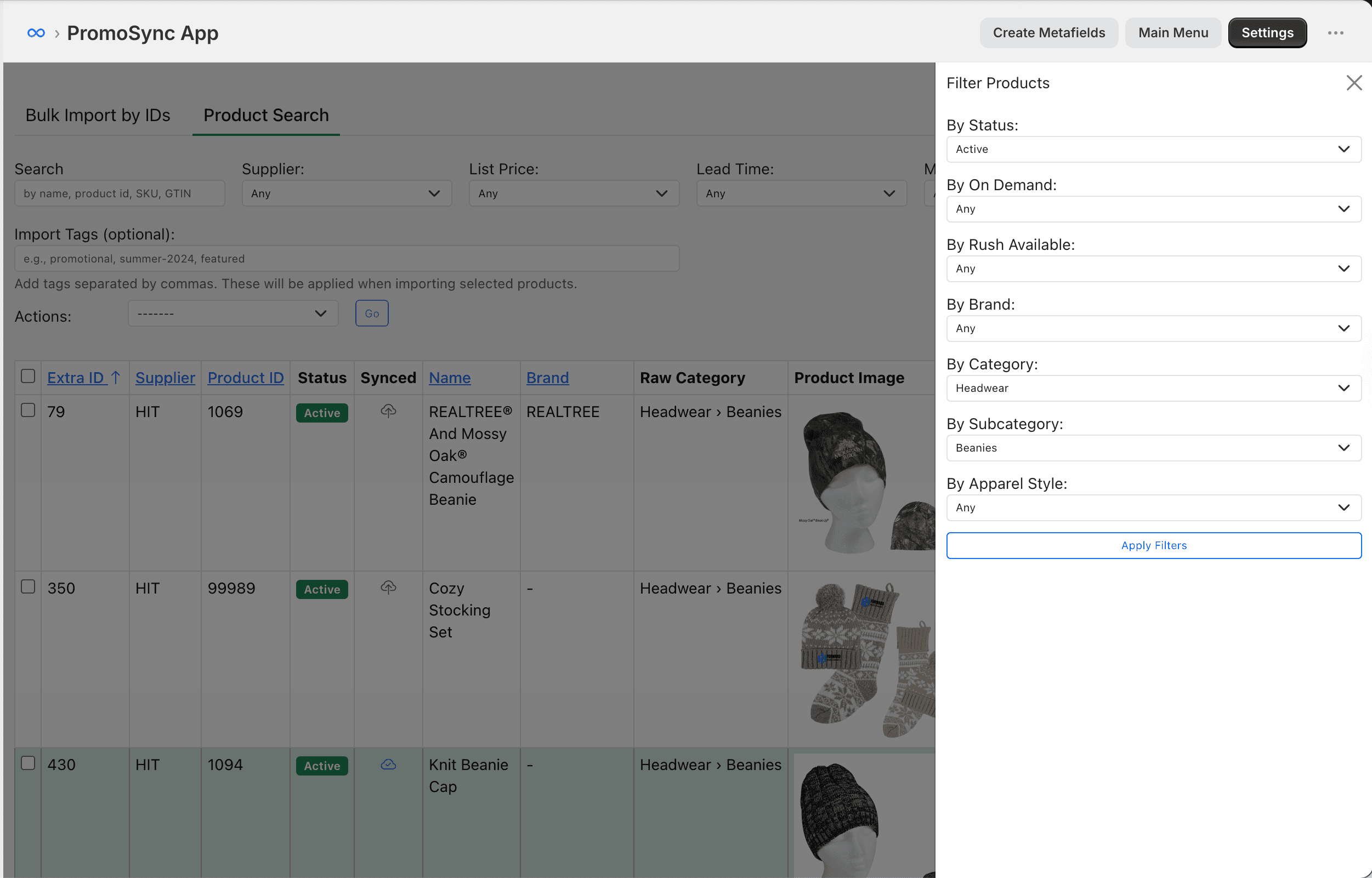The width and height of the screenshot is (1372, 878).
Task: Close the Filter Products panel
Action: [x=1354, y=83]
